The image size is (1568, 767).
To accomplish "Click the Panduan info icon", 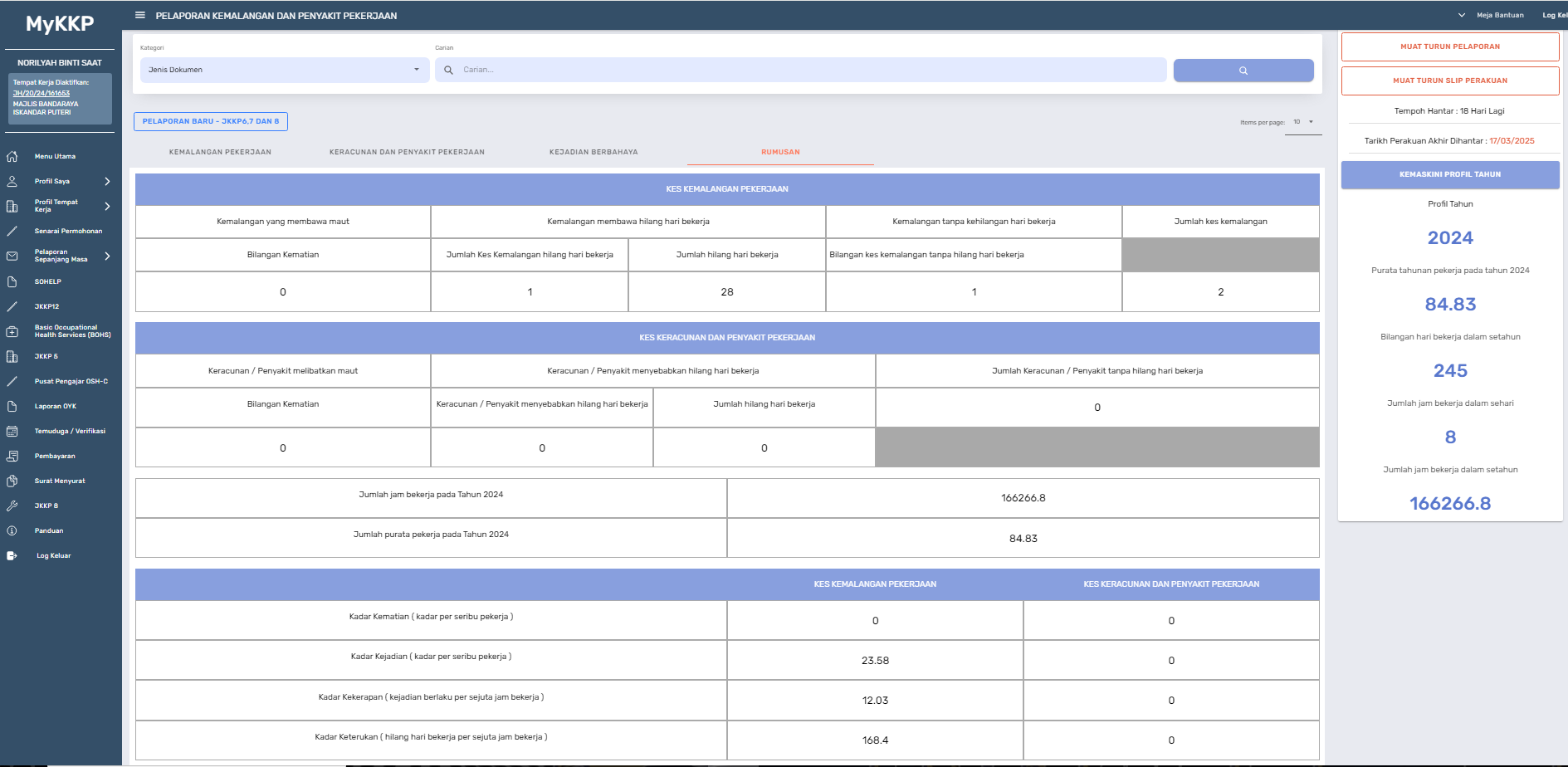I will (x=12, y=530).
